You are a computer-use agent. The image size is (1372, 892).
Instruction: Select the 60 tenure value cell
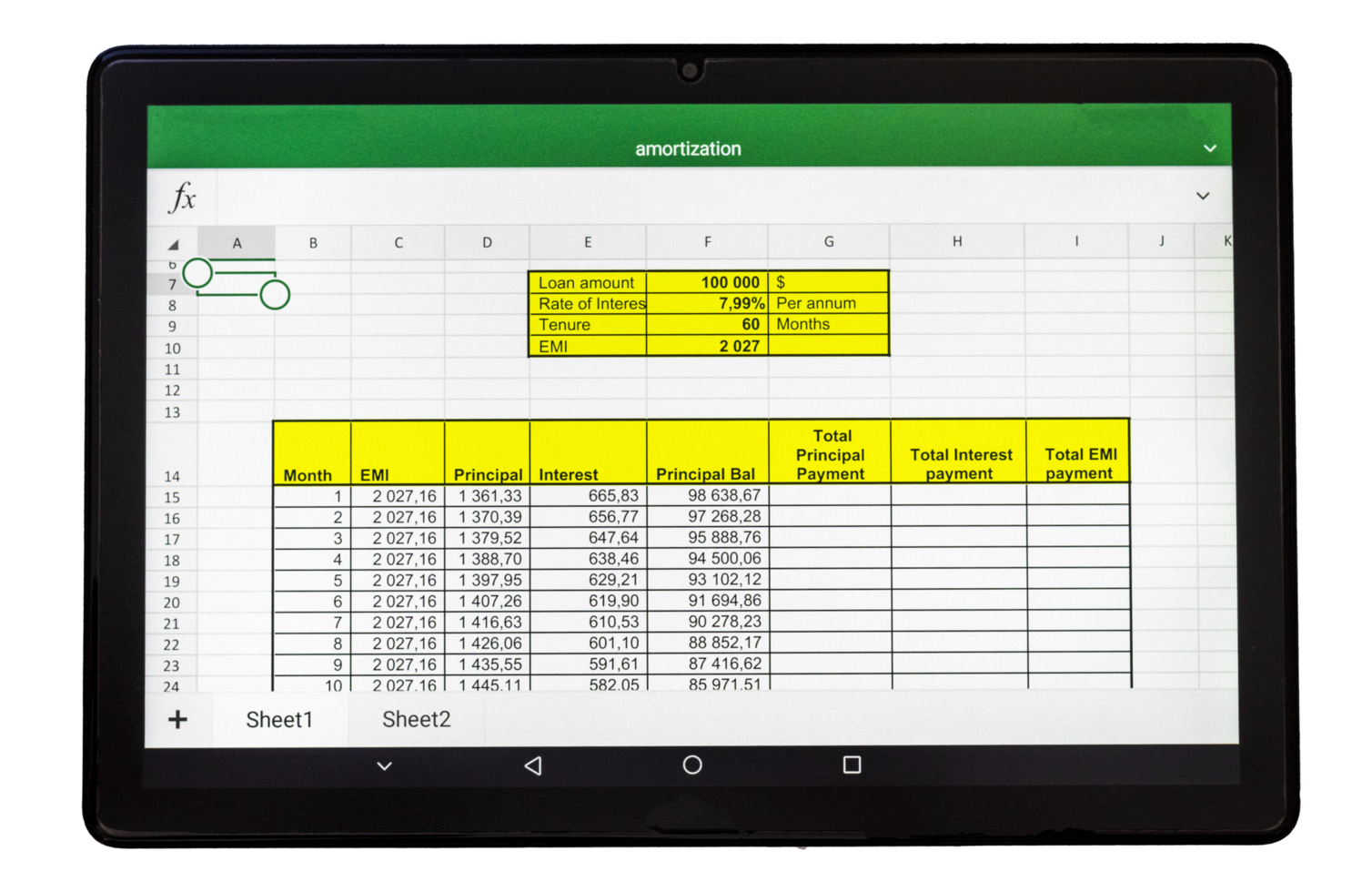[x=708, y=325]
